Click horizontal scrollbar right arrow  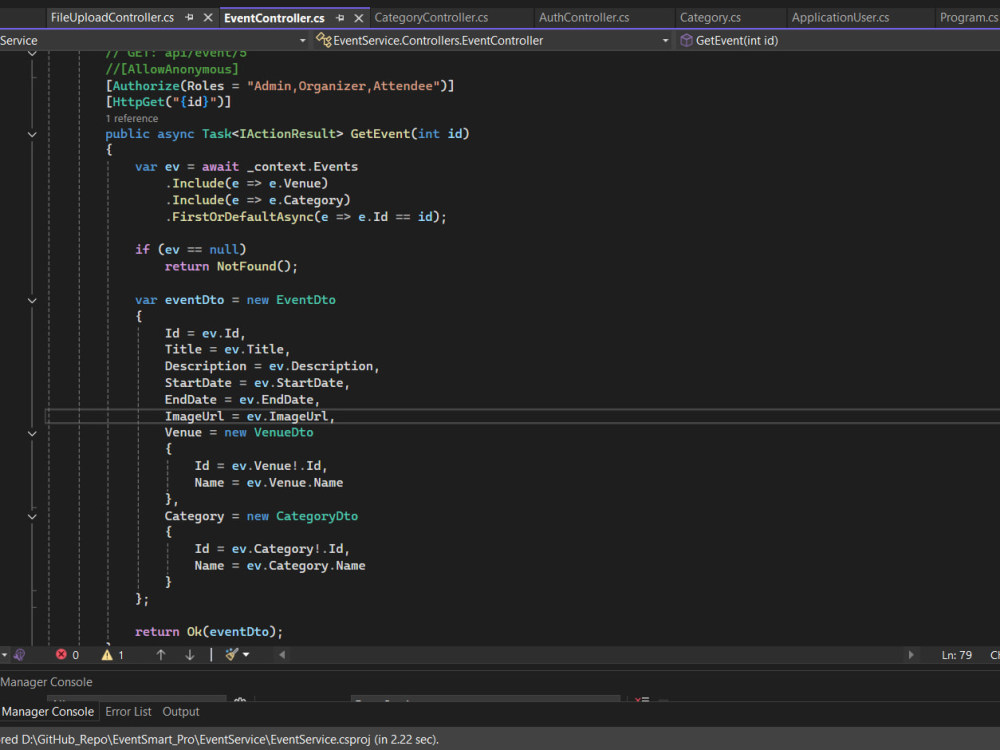[910, 654]
